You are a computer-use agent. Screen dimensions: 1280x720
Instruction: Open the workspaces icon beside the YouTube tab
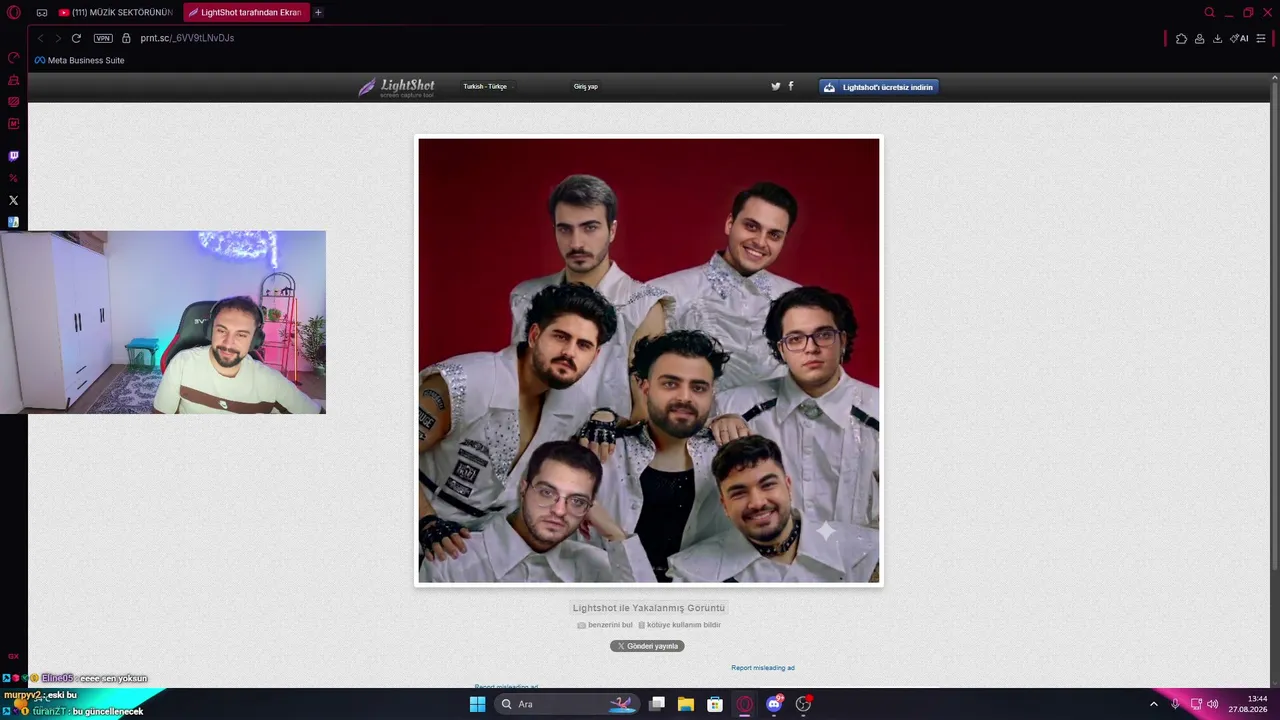click(42, 13)
